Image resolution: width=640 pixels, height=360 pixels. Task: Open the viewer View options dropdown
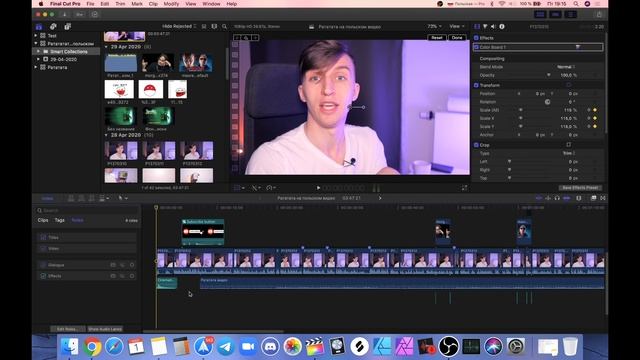pyautogui.click(x=457, y=26)
